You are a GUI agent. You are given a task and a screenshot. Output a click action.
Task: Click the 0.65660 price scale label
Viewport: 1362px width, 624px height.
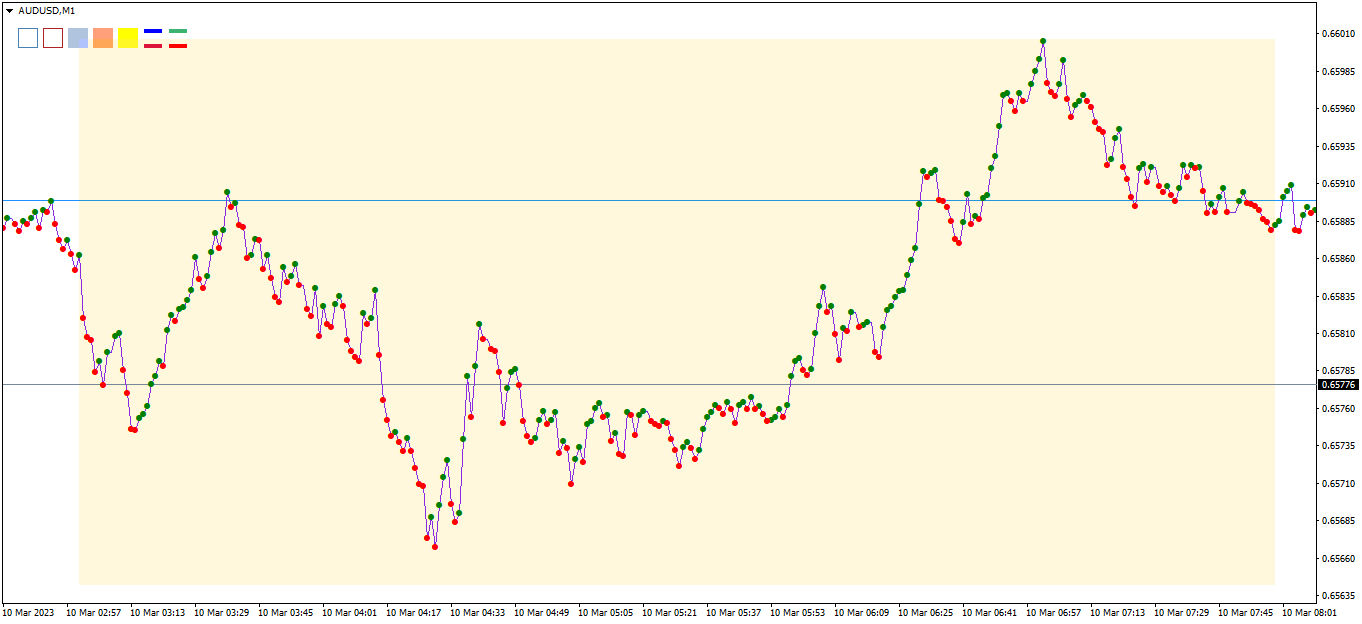pos(1338,559)
